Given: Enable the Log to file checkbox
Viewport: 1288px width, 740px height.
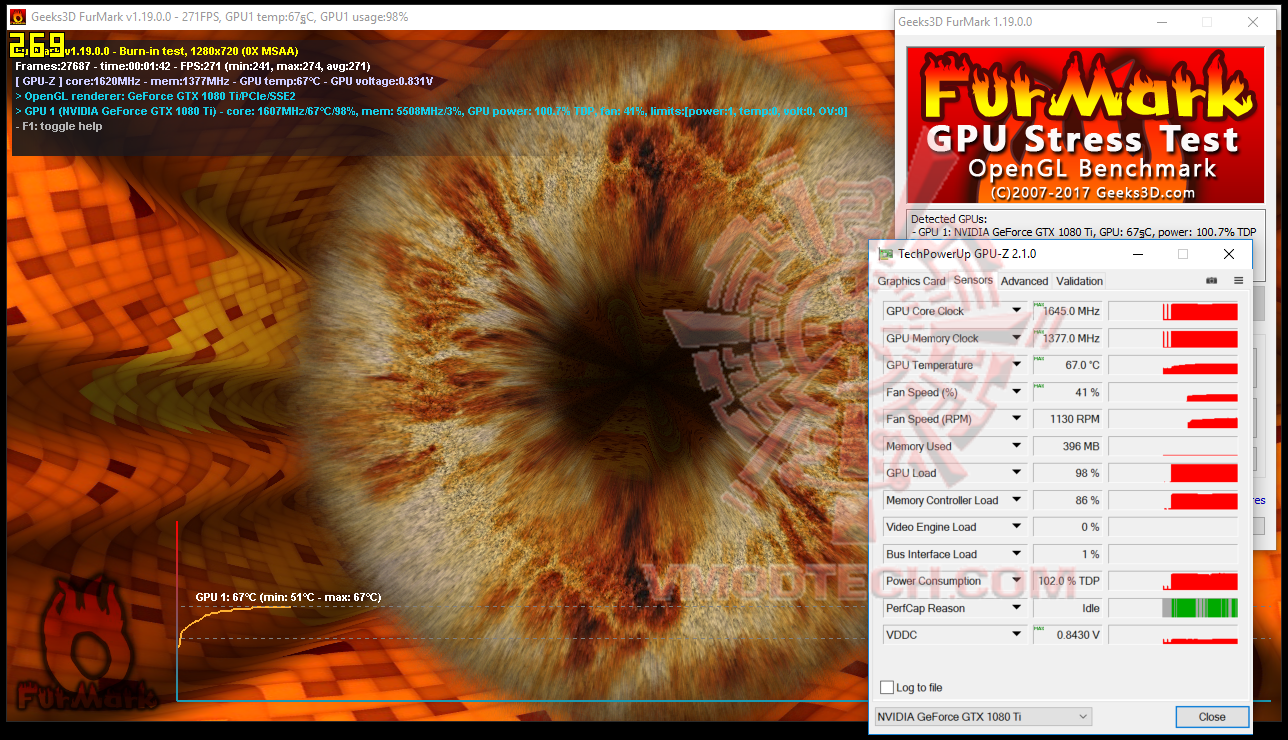Looking at the screenshot, I should (x=887, y=688).
